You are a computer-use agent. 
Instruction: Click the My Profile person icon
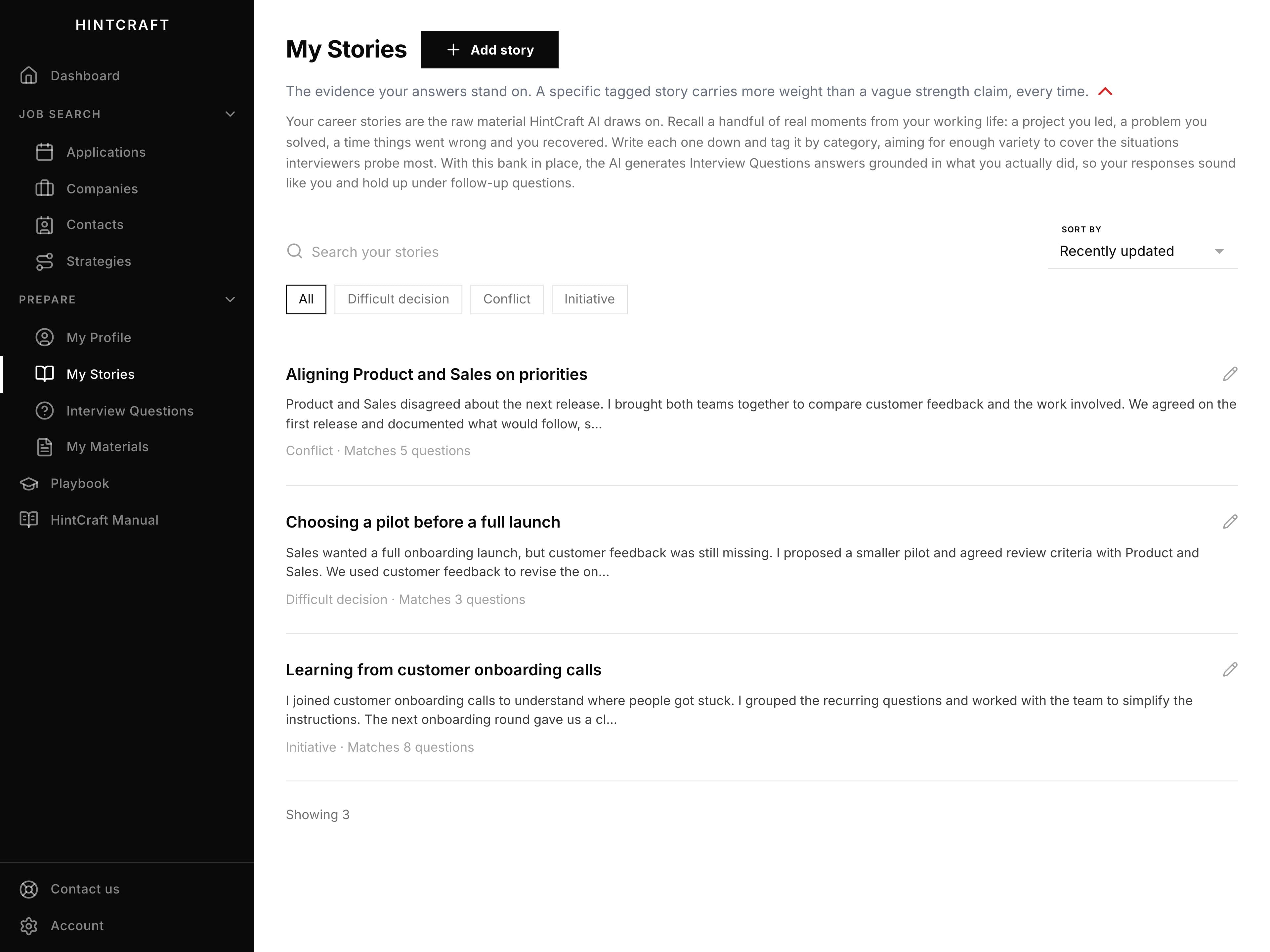[44, 337]
